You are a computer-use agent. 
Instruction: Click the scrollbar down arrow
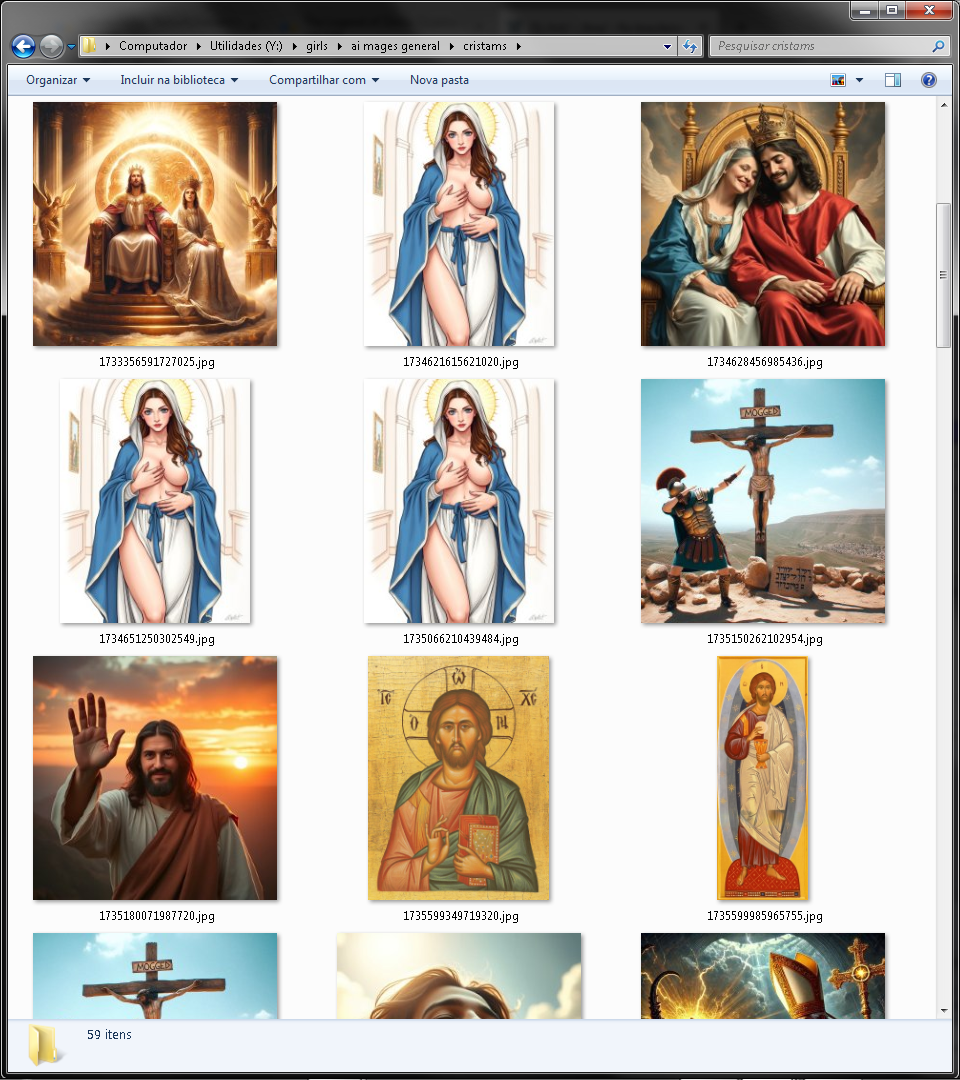point(943,1010)
